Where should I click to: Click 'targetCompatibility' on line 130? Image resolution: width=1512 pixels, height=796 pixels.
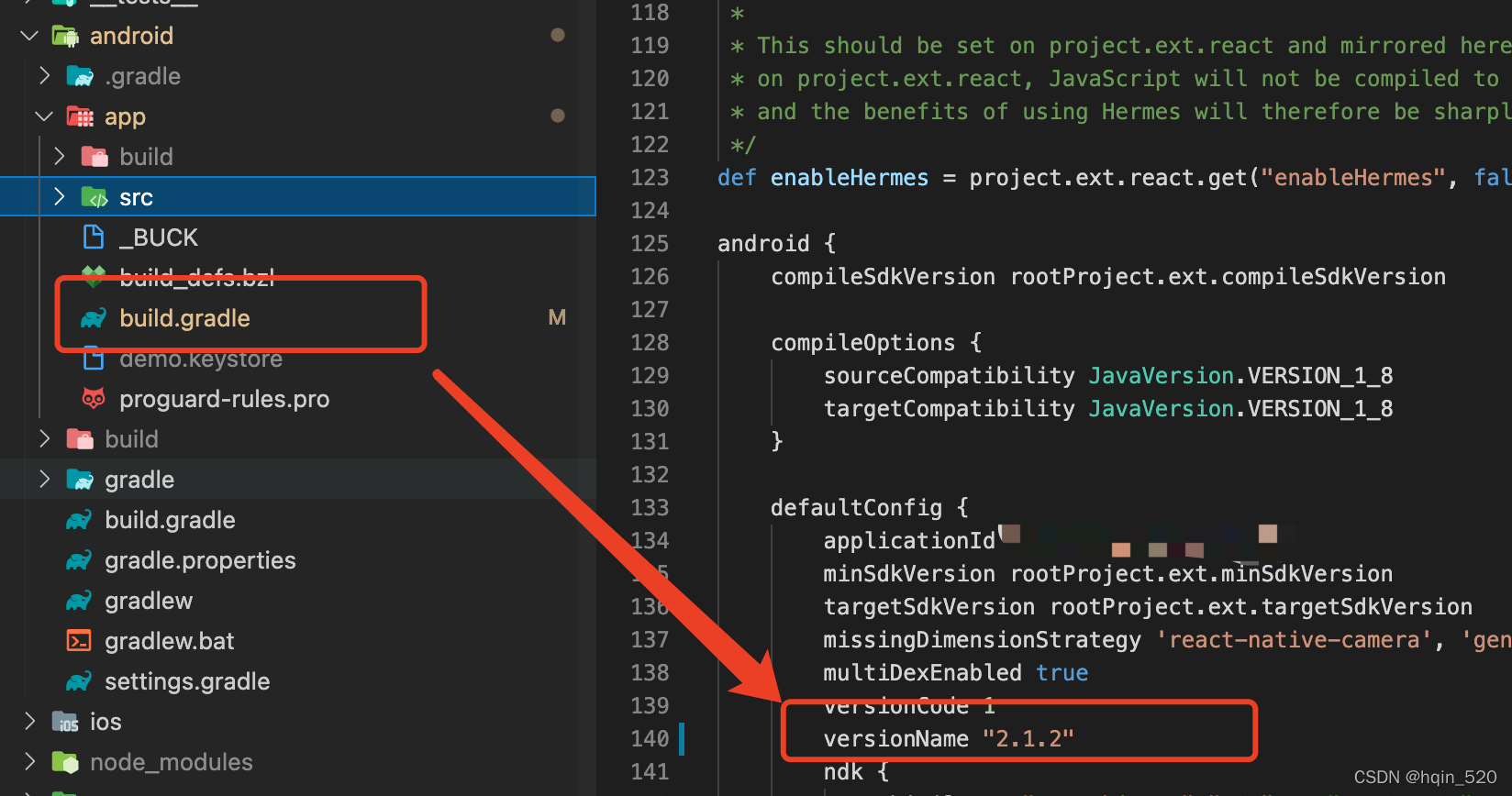(949, 409)
